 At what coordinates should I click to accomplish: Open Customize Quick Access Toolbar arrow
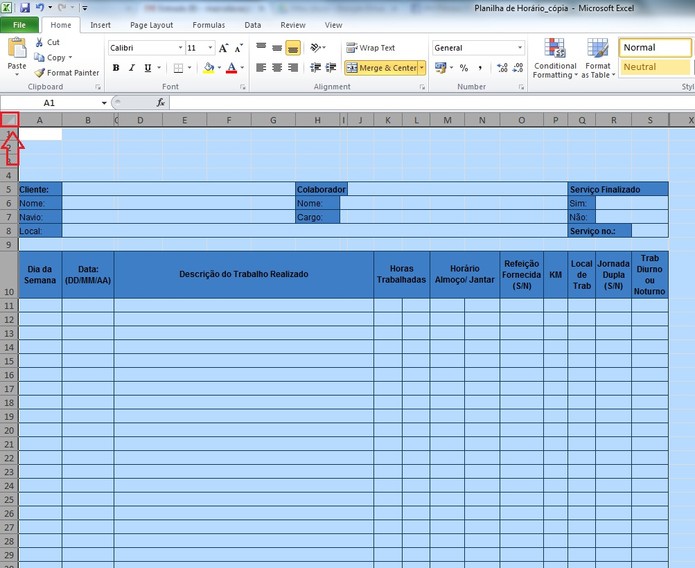85,8
